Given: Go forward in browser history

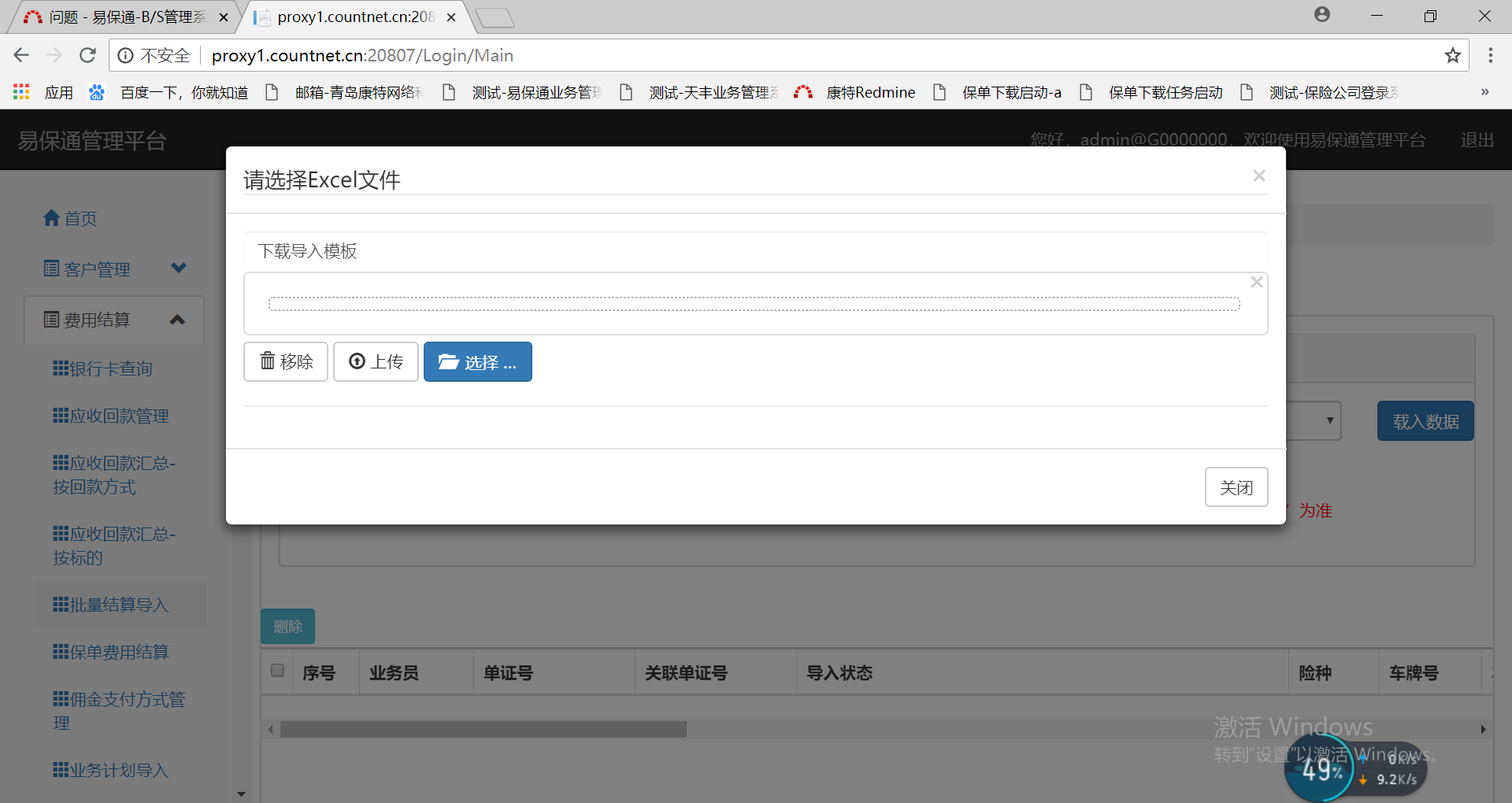Looking at the screenshot, I should 54,55.
